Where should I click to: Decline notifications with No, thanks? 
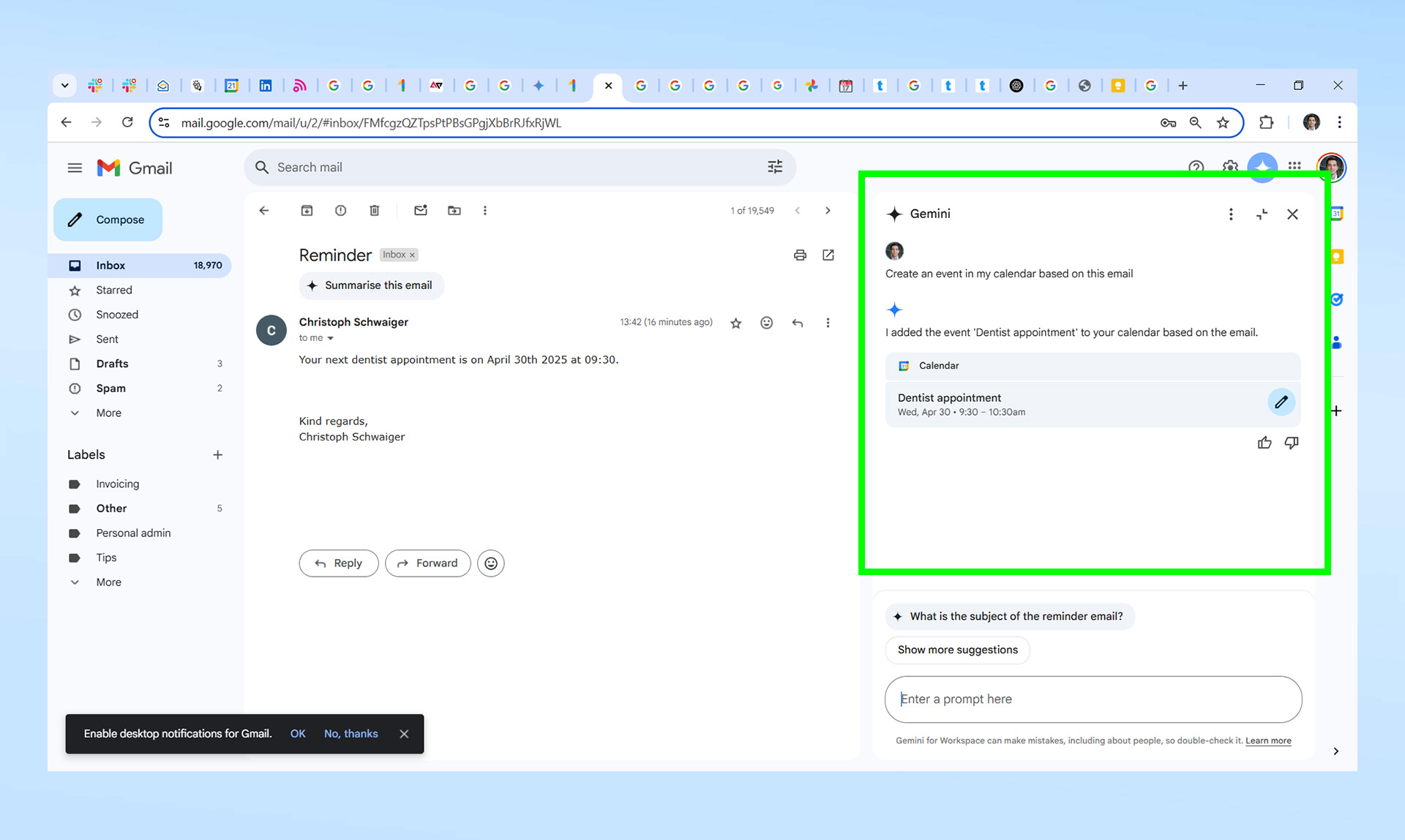[x=351, y=734]
